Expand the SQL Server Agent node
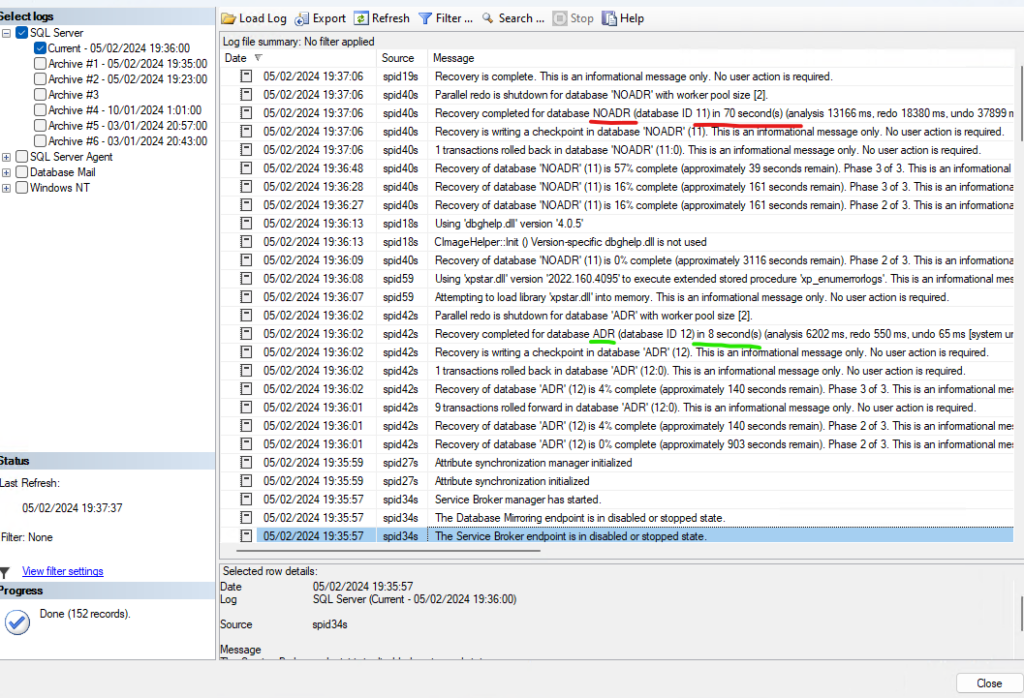 point(7,156)
